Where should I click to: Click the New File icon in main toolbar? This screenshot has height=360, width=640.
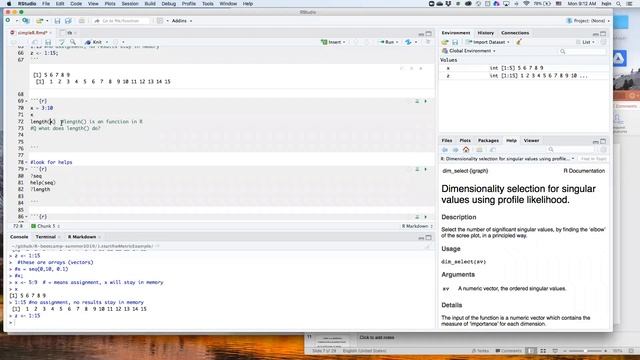(8, 20)
